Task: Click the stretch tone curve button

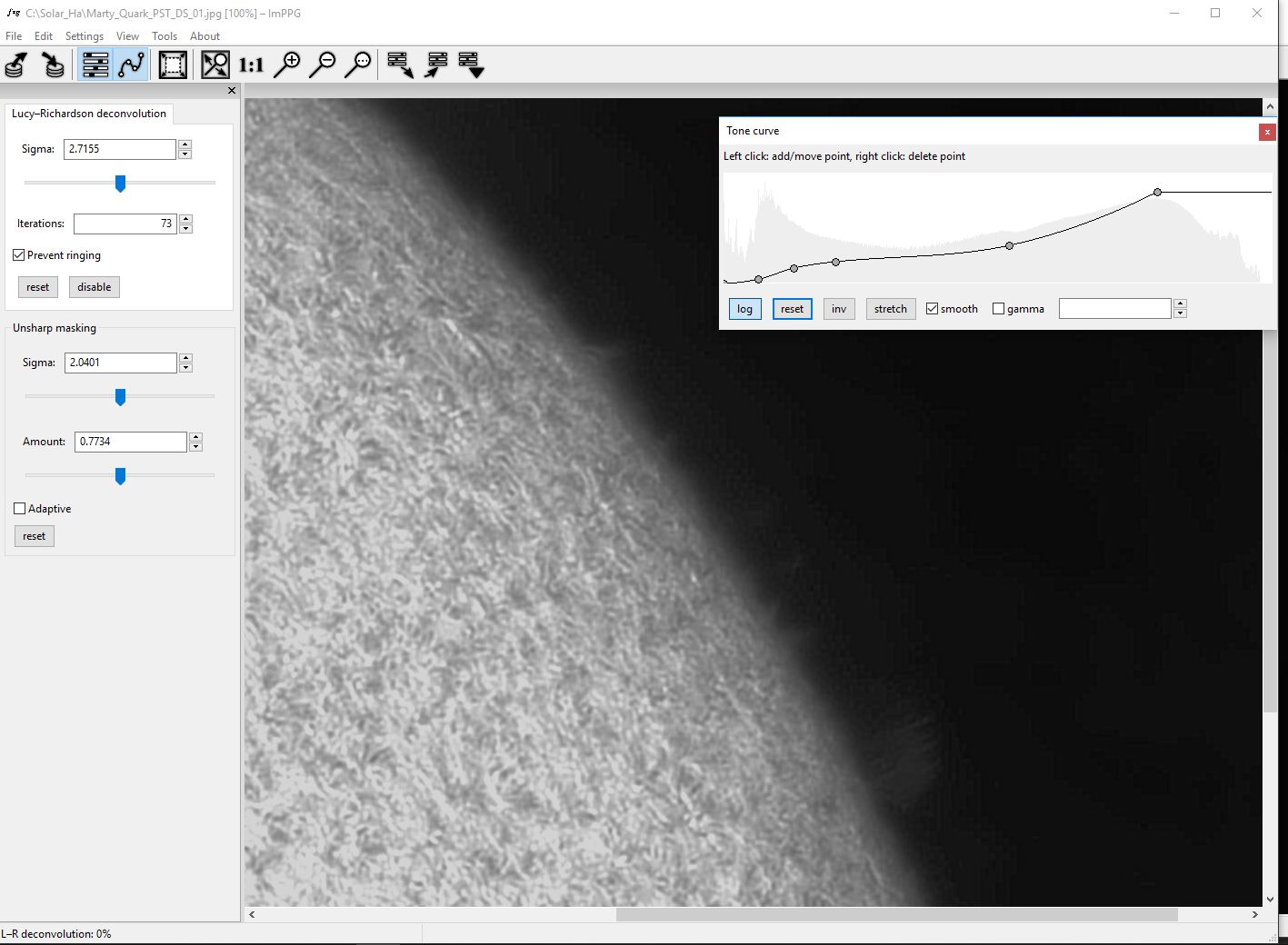Action: (x=891, y=309)
